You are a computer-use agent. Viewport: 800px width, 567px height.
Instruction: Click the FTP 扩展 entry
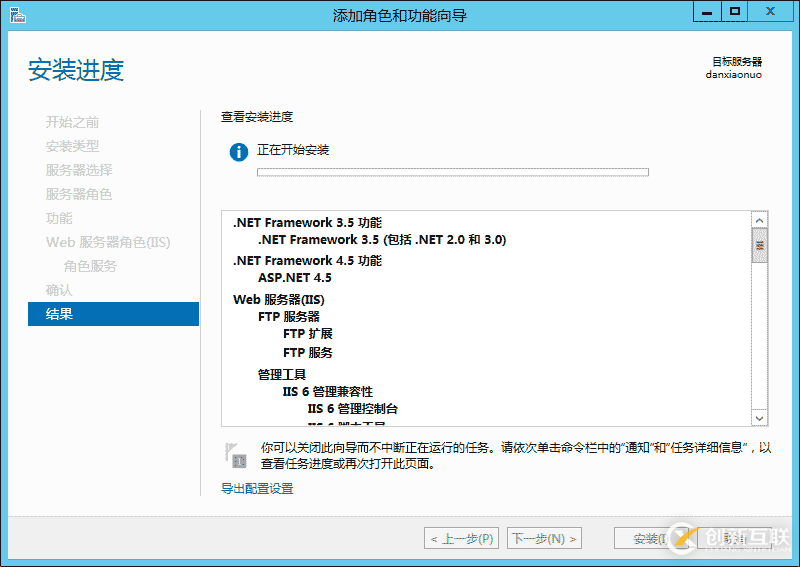click(308, 334)
